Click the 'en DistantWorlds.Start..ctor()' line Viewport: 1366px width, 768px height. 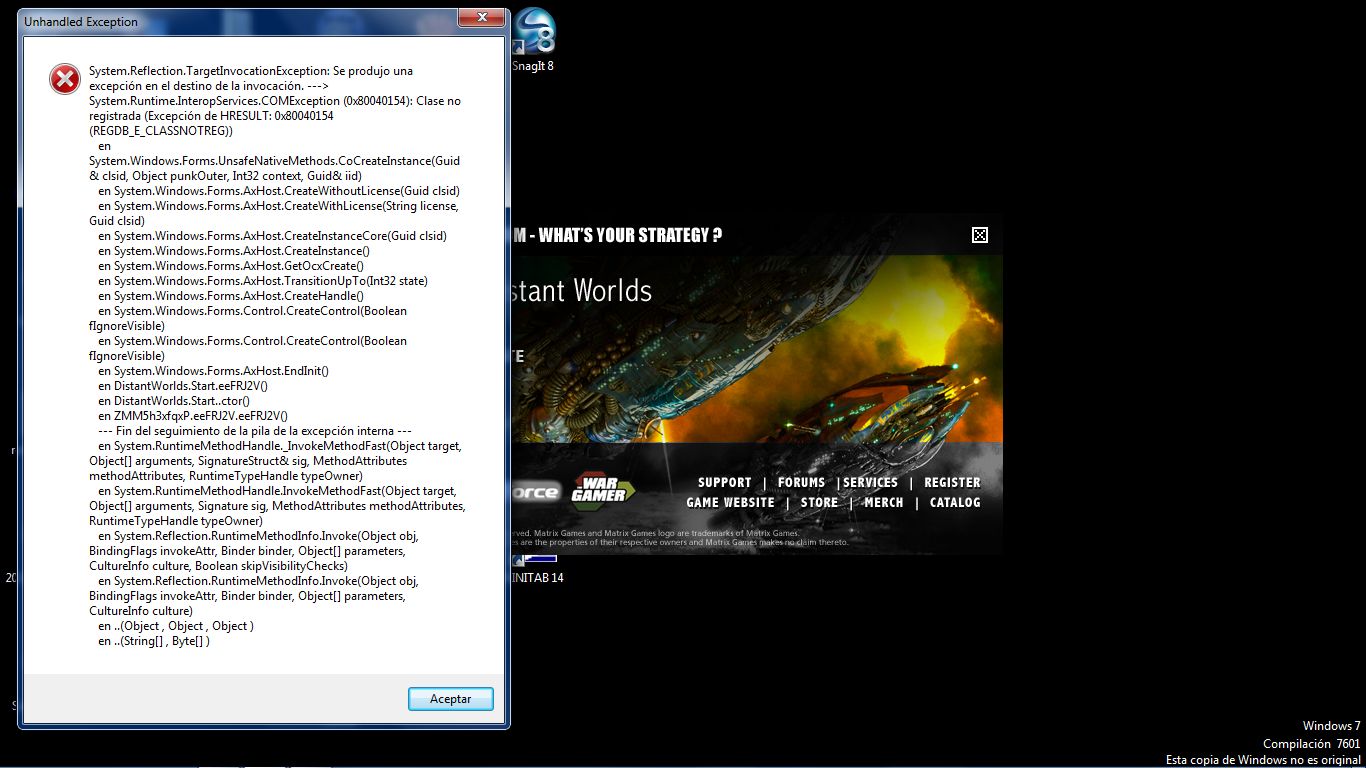pyautogui.click(x=174, y=401)
